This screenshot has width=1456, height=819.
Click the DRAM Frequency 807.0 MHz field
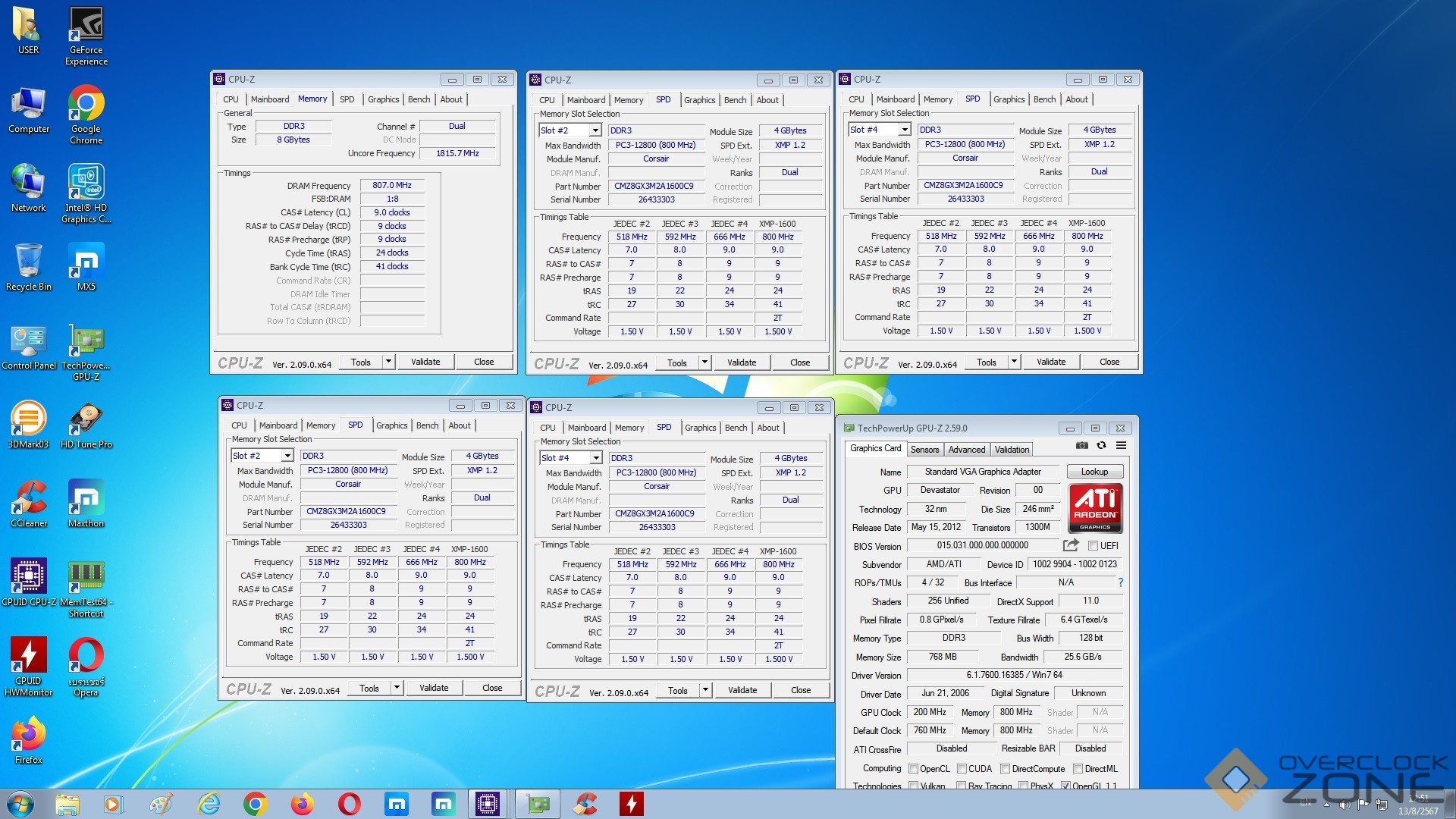coord(392,185)
